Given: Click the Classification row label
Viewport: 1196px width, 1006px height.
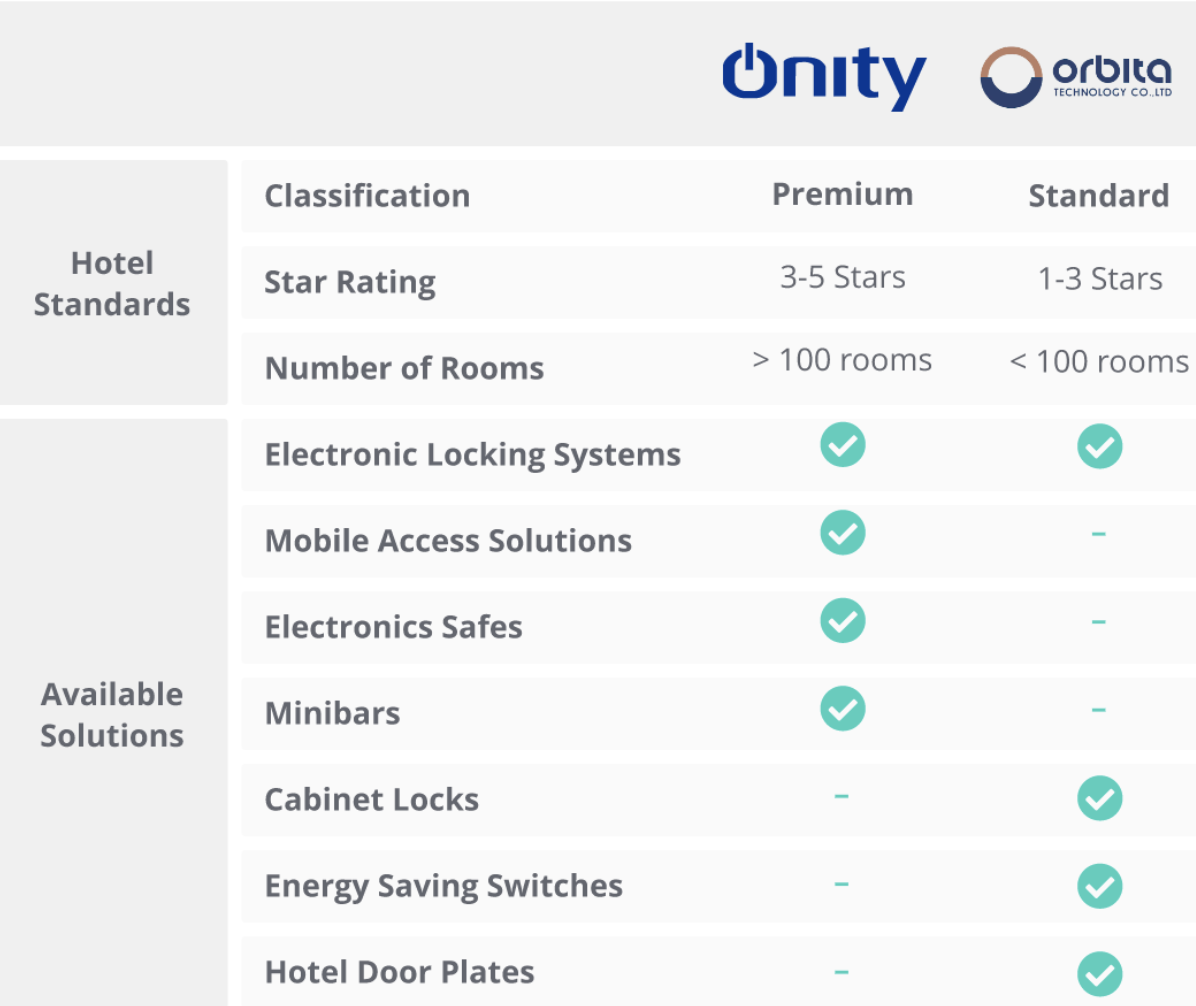Looking at the screenshot, I should point(367,196).
